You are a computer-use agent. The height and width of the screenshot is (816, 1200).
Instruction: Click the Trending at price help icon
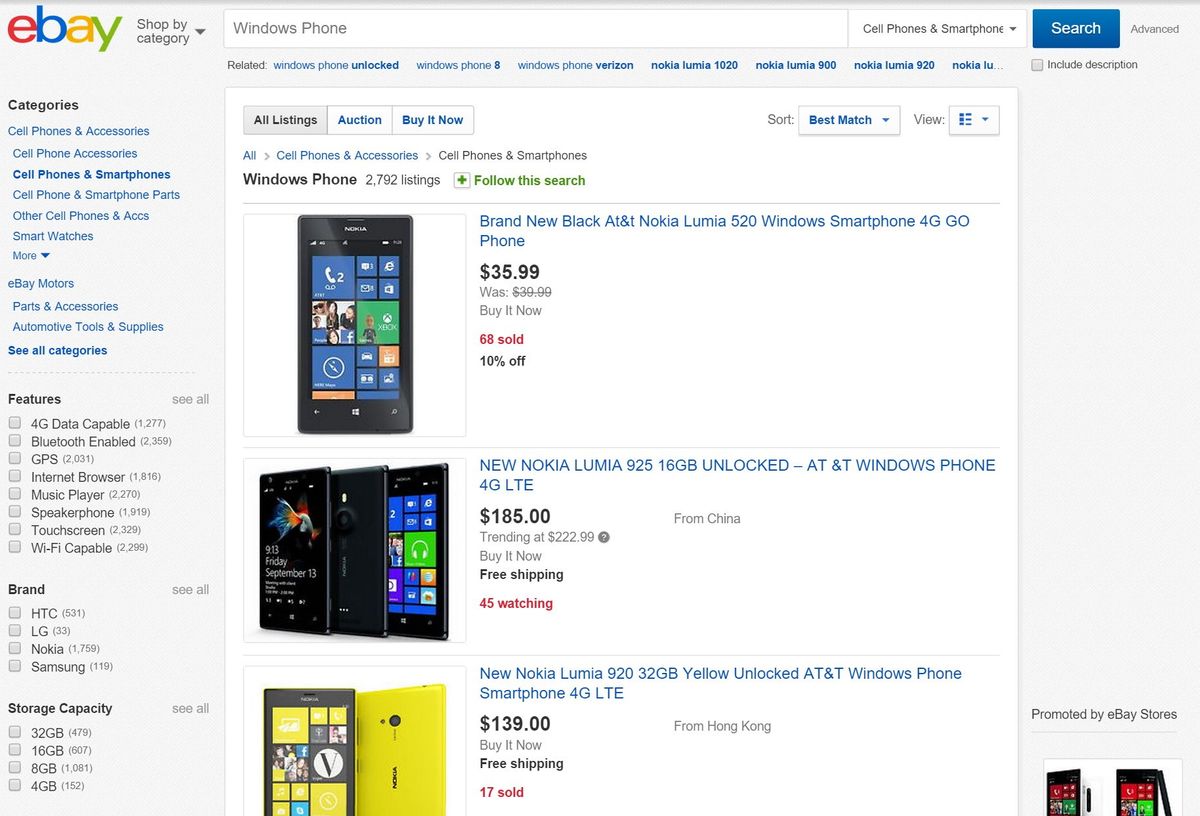tap(602, 536)
